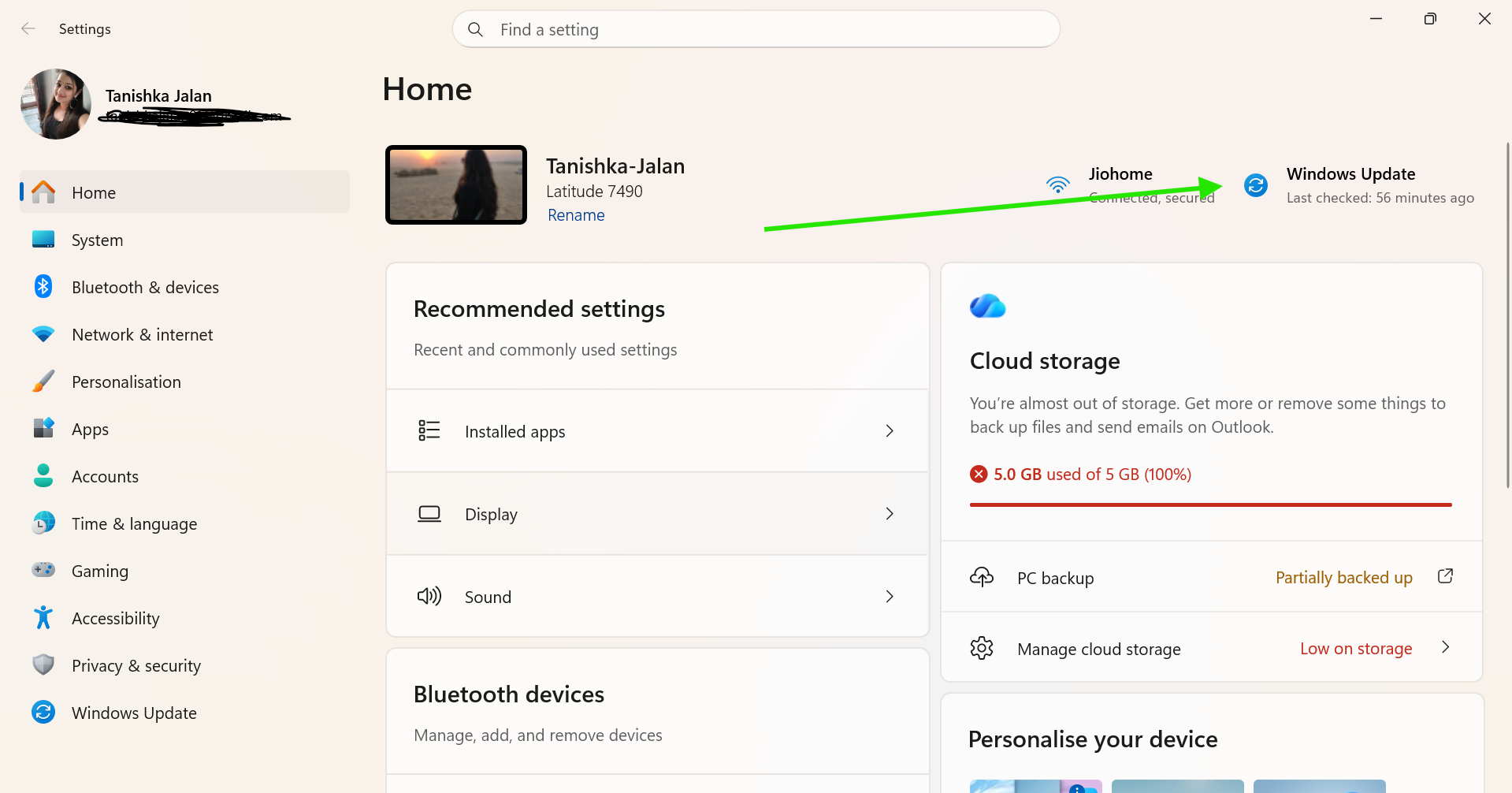Click the Home house icon in sidebar
This screenshot has height=793, width=1512.
coord(43,192)
